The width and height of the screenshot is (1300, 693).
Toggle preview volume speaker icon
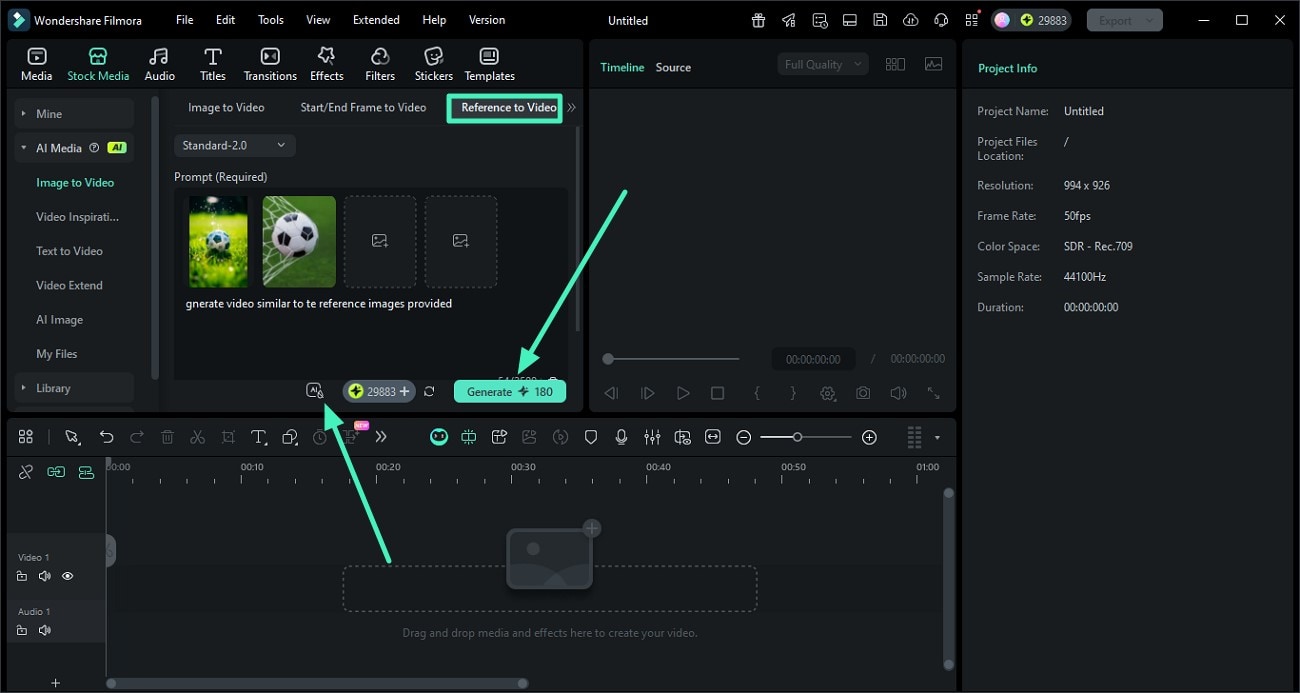point(898,393)
